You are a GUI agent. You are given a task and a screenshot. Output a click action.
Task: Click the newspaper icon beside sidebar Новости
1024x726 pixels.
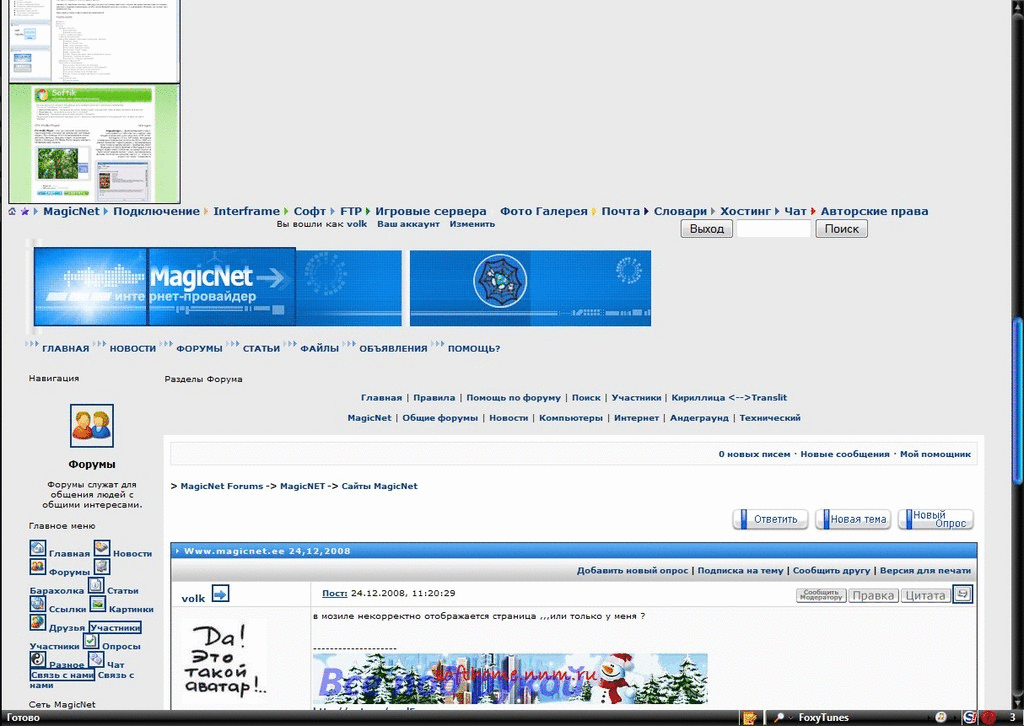click(x=101, y=548)
